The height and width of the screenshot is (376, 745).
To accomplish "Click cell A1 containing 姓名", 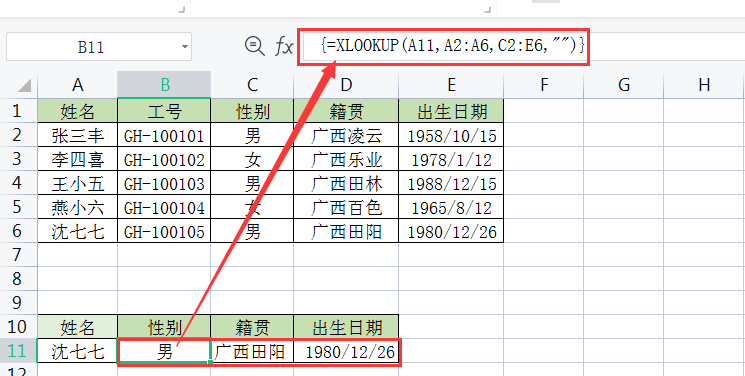I will point(77,111).
